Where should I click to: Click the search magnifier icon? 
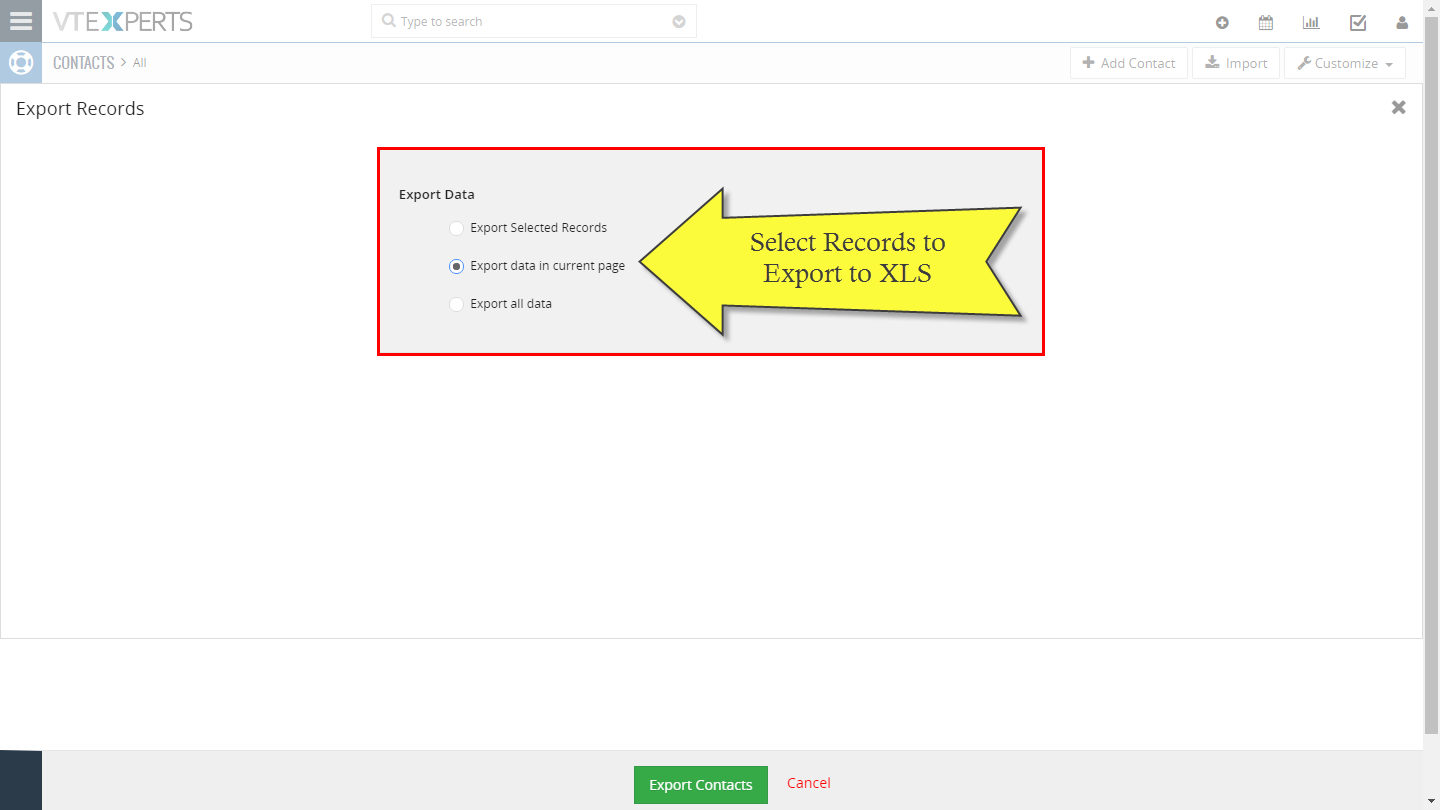389,21
